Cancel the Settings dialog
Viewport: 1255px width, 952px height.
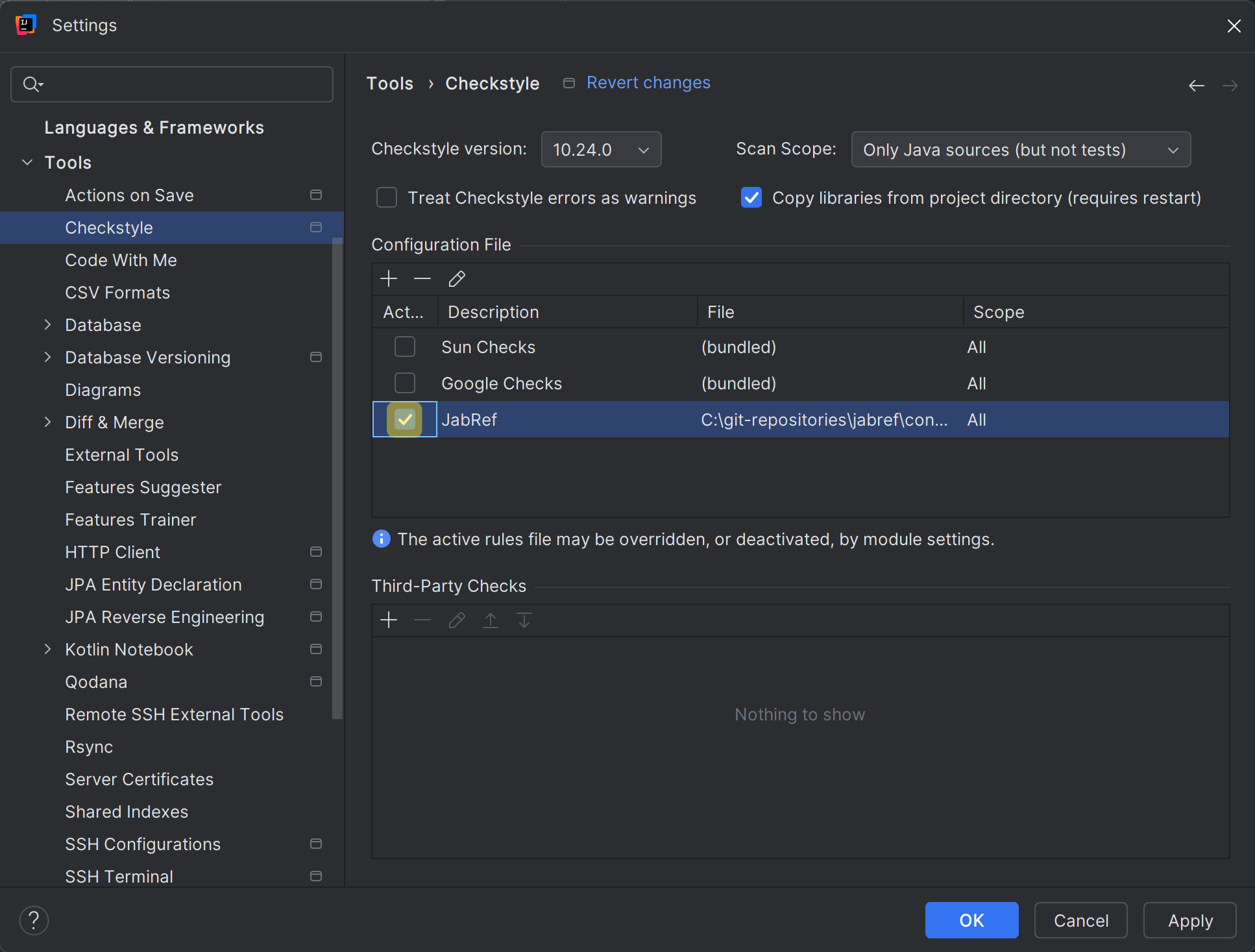click(x=1080, y=920)
